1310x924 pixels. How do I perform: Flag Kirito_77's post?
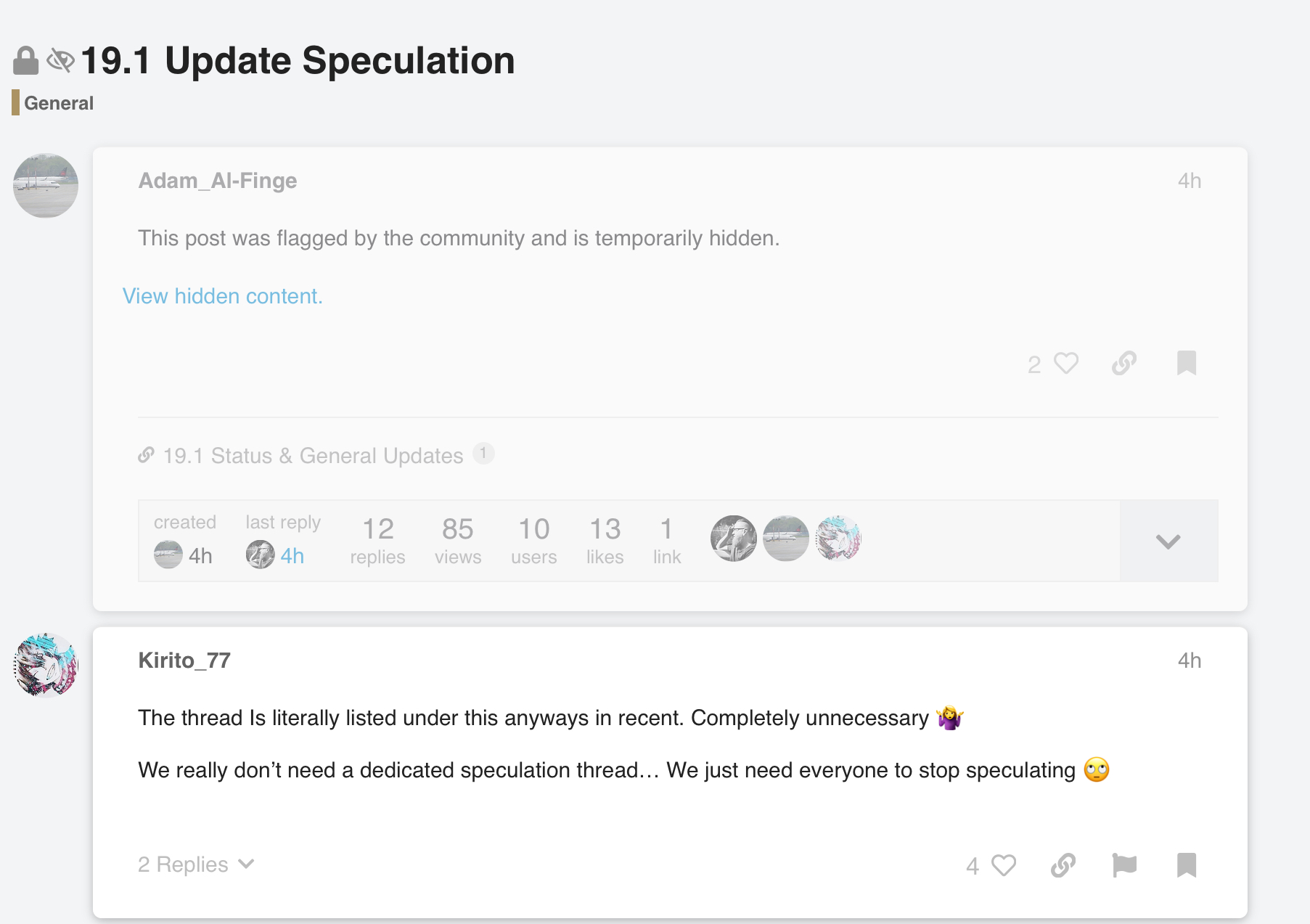1124,865
